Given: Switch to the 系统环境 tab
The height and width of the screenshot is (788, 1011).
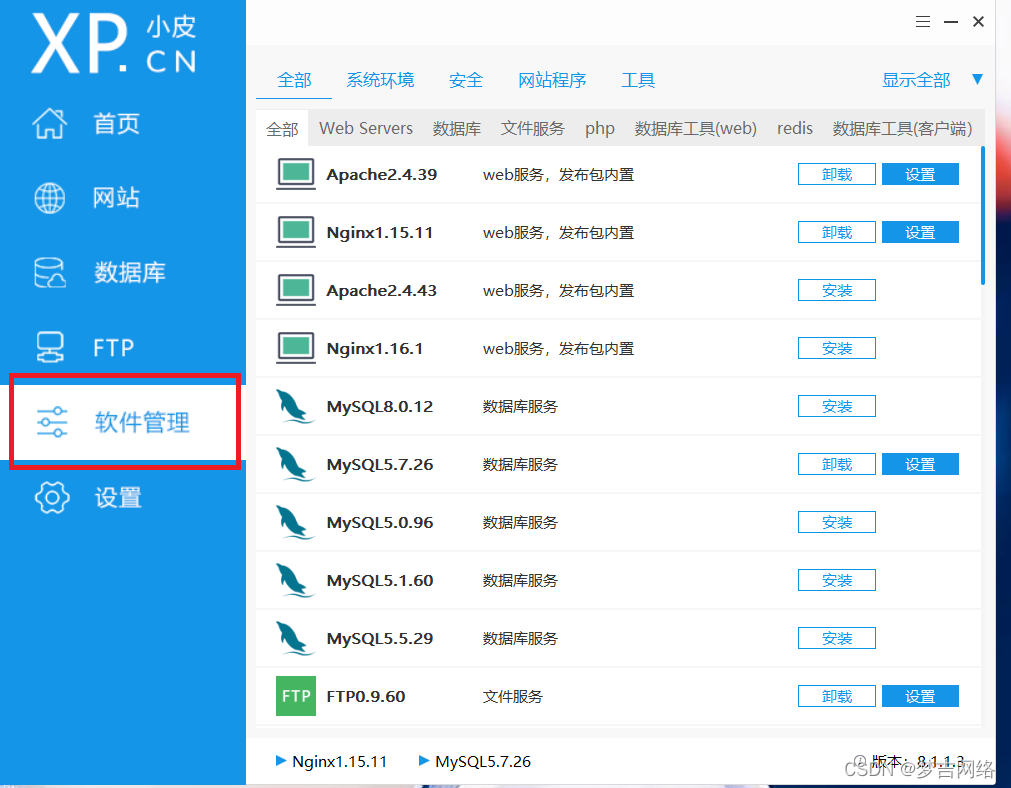Looking at the screenshot, I should (x=380, y=80).
